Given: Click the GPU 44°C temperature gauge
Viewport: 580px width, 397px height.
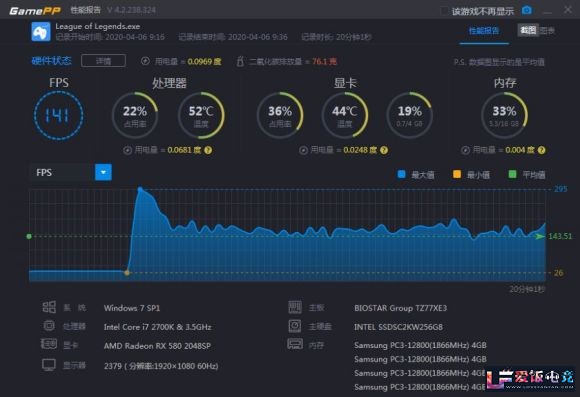Looking at the screenshot, I should 344,115.
